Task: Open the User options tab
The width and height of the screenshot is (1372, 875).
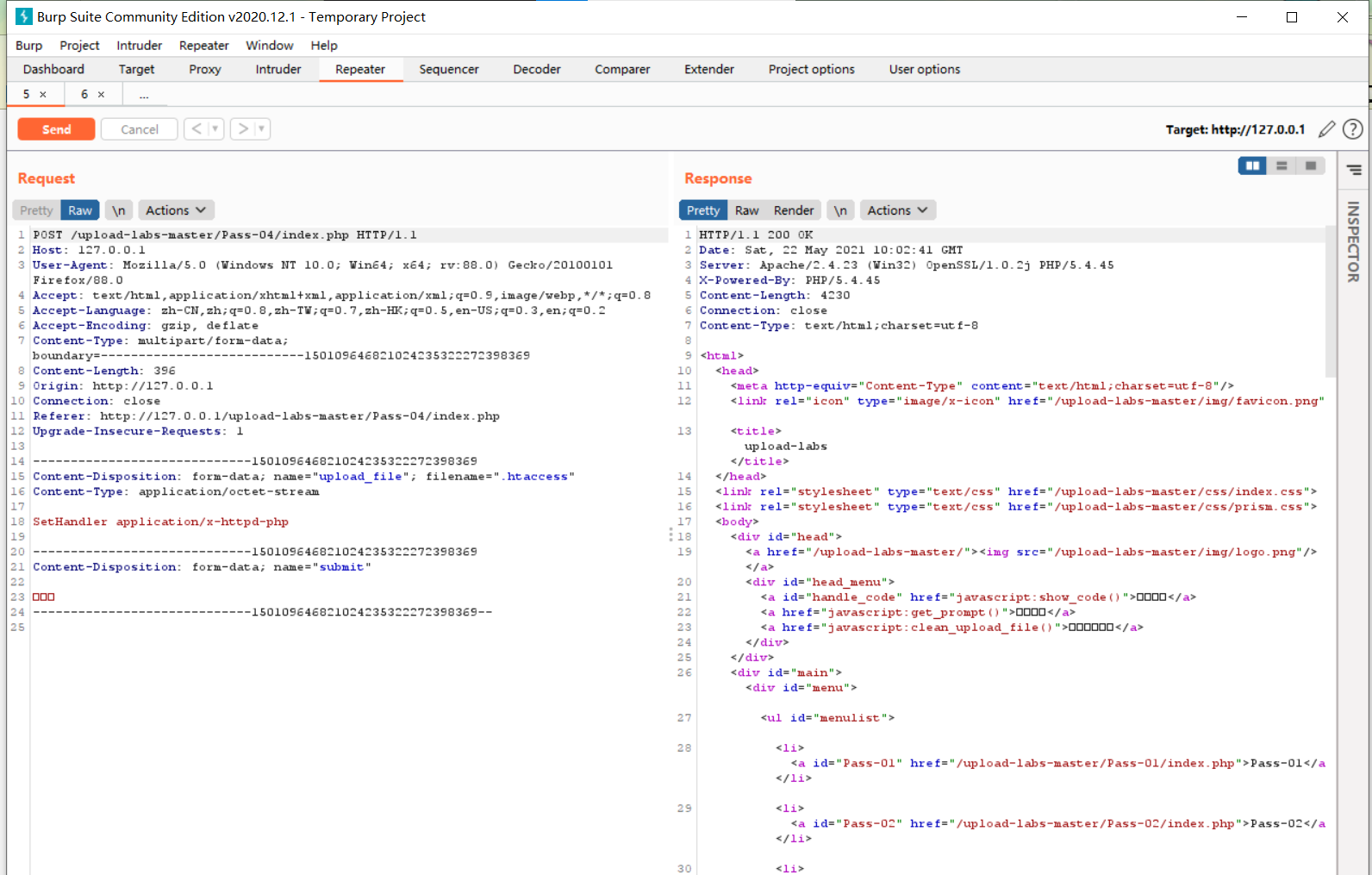Action: [925, 70]
